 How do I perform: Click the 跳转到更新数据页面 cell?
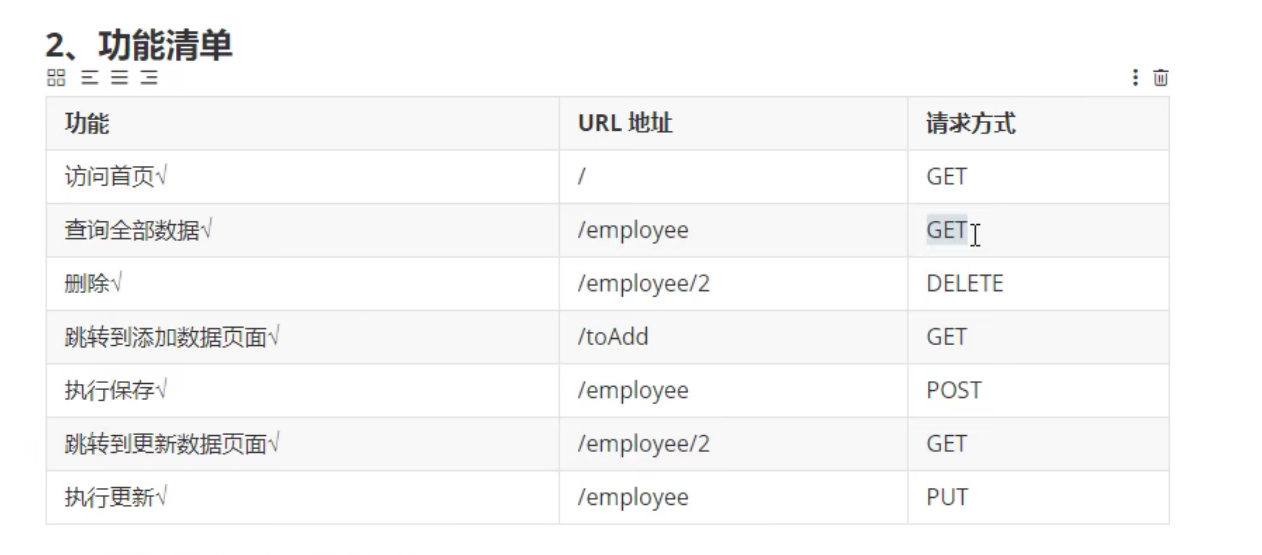[302, 444]
